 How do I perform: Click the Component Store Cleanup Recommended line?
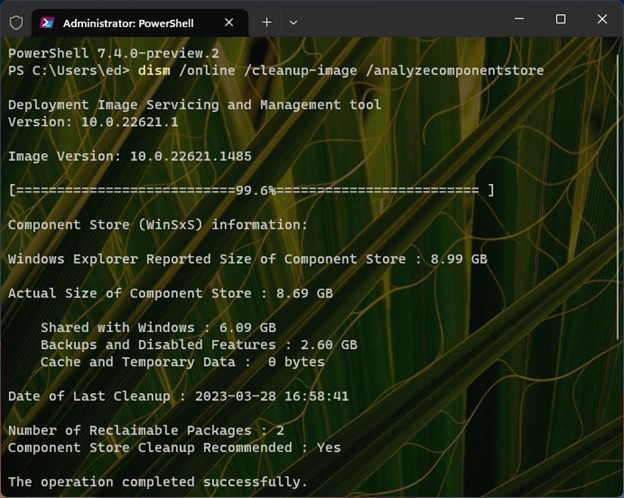point(174,448)
